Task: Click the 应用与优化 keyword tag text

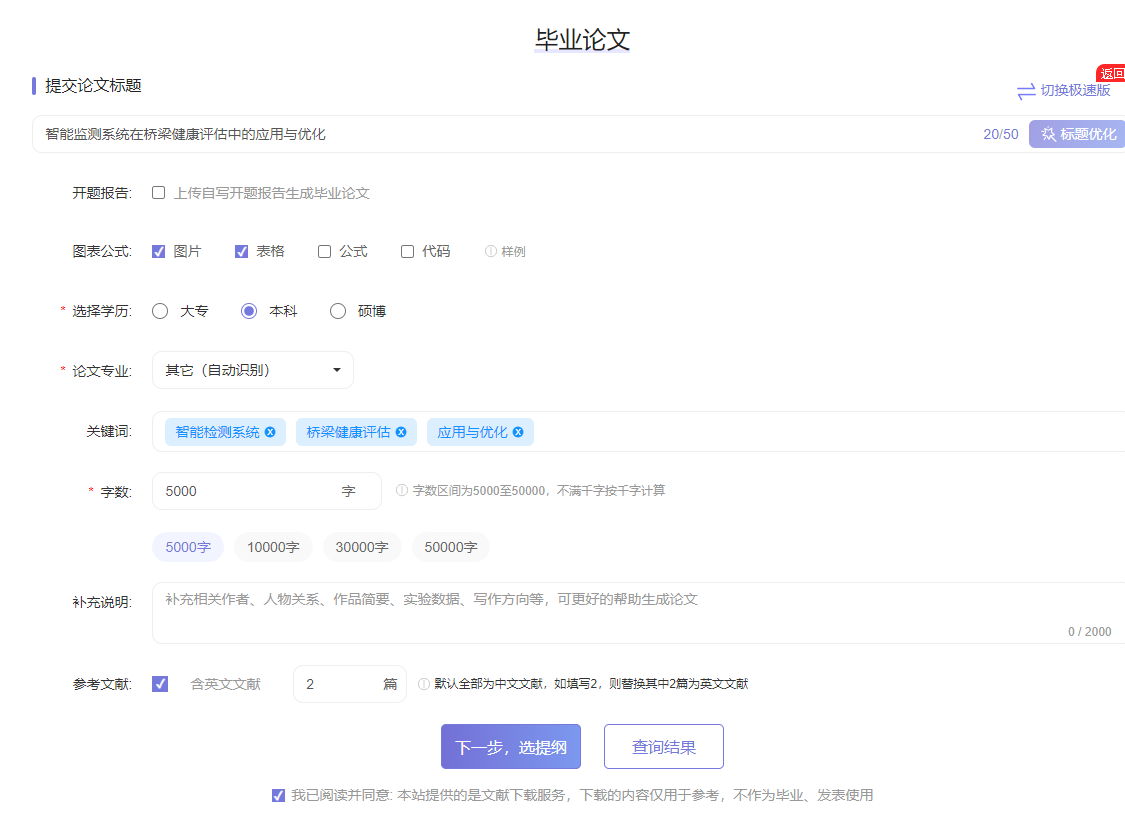Action: coord(472,432)
